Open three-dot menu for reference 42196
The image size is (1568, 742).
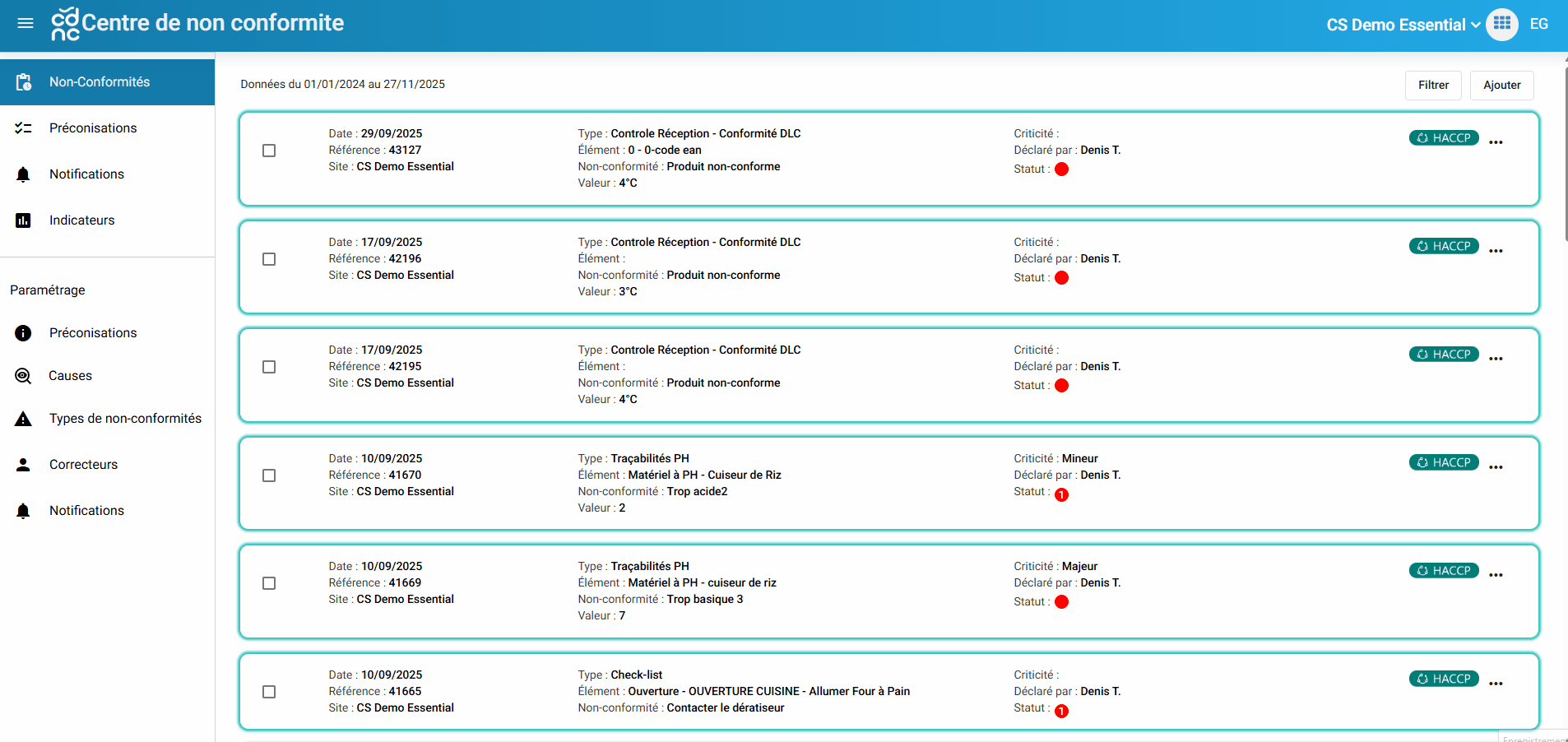click(x=1496, y=251)
